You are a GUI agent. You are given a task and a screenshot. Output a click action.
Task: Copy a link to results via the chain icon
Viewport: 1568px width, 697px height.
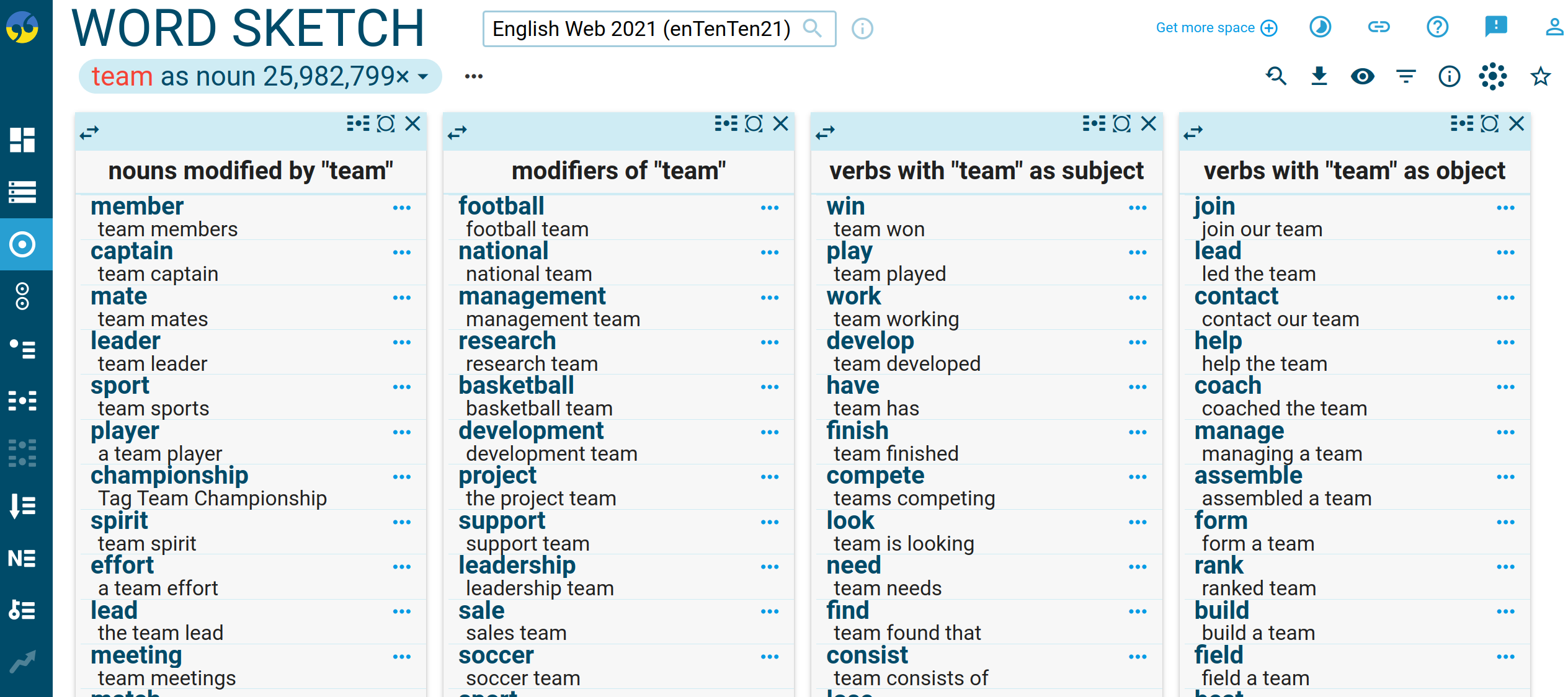coord(1378,27)
